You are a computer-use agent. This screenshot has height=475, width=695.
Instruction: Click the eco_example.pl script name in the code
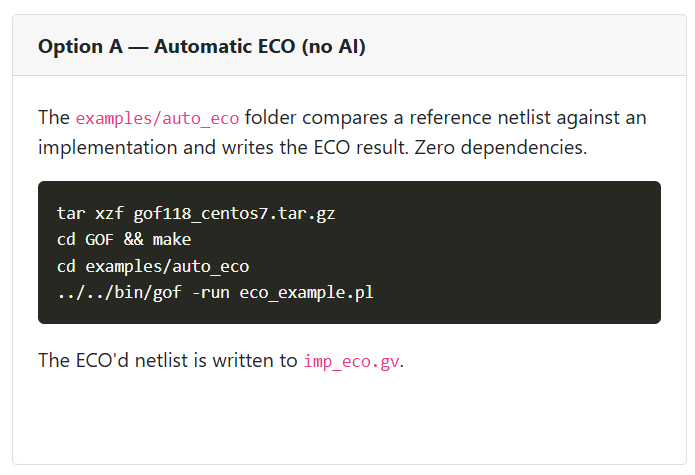click(306, 292)
